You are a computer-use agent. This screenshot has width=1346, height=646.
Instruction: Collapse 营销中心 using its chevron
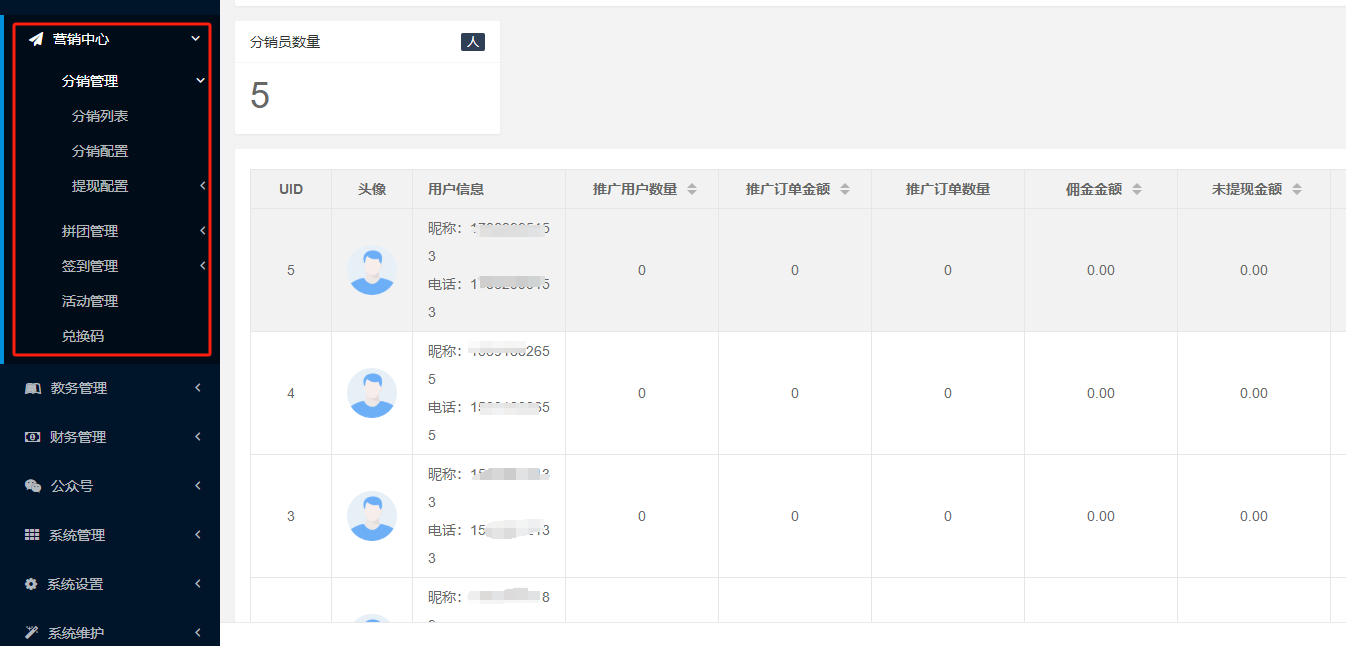pyautogui.click(x=196, y=39)
